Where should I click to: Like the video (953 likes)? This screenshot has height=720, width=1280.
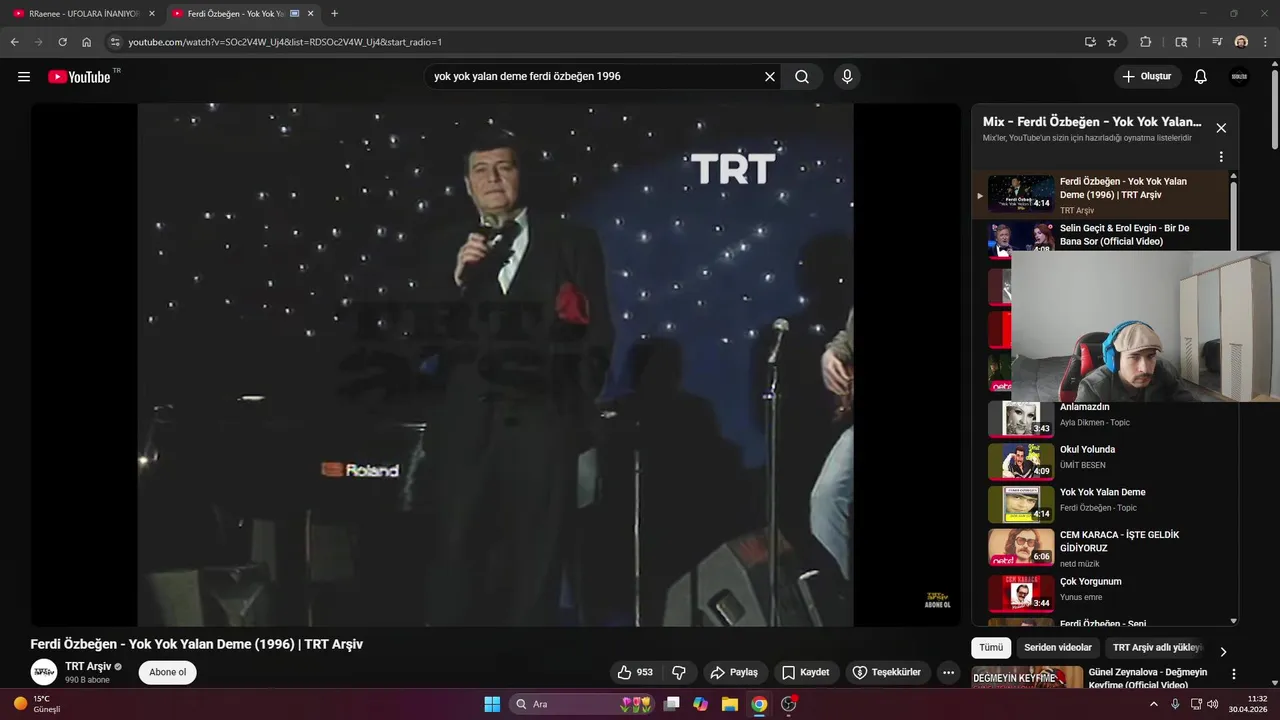635,672
